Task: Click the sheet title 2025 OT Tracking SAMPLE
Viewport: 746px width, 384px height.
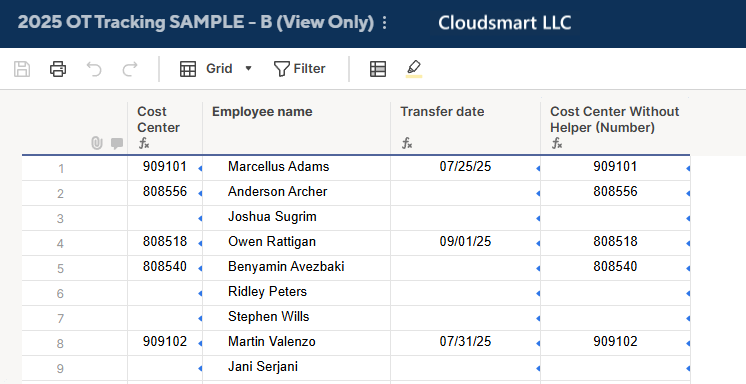Action: click(196, 22)
